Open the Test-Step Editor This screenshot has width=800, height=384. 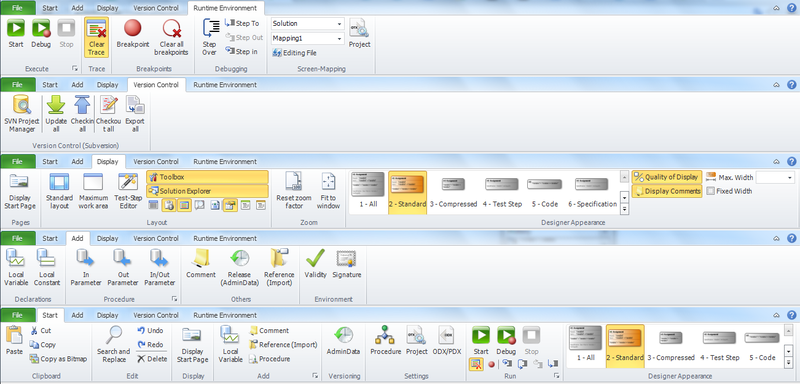(128, 191)
